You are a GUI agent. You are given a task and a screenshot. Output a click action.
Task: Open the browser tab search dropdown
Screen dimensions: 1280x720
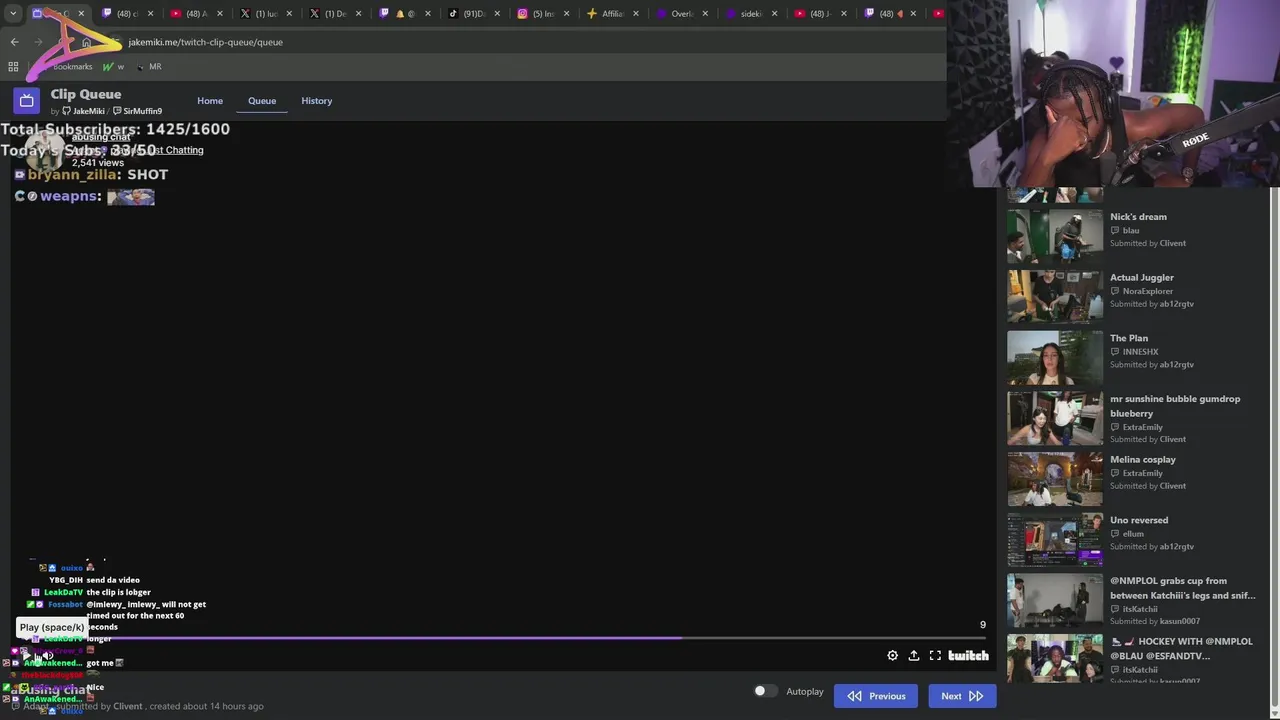pos(13,13)
